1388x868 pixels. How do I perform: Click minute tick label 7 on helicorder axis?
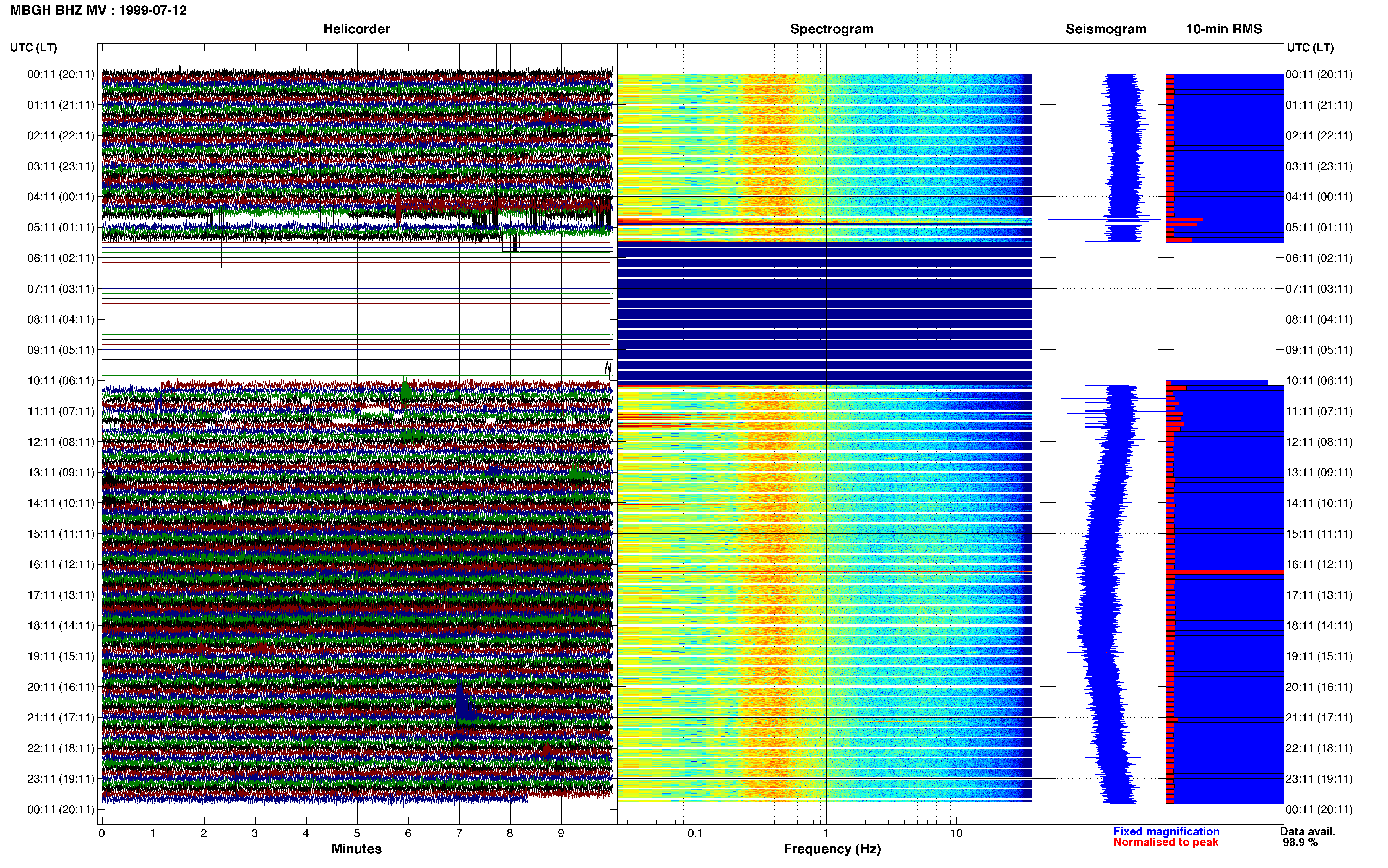click(459, 833)
